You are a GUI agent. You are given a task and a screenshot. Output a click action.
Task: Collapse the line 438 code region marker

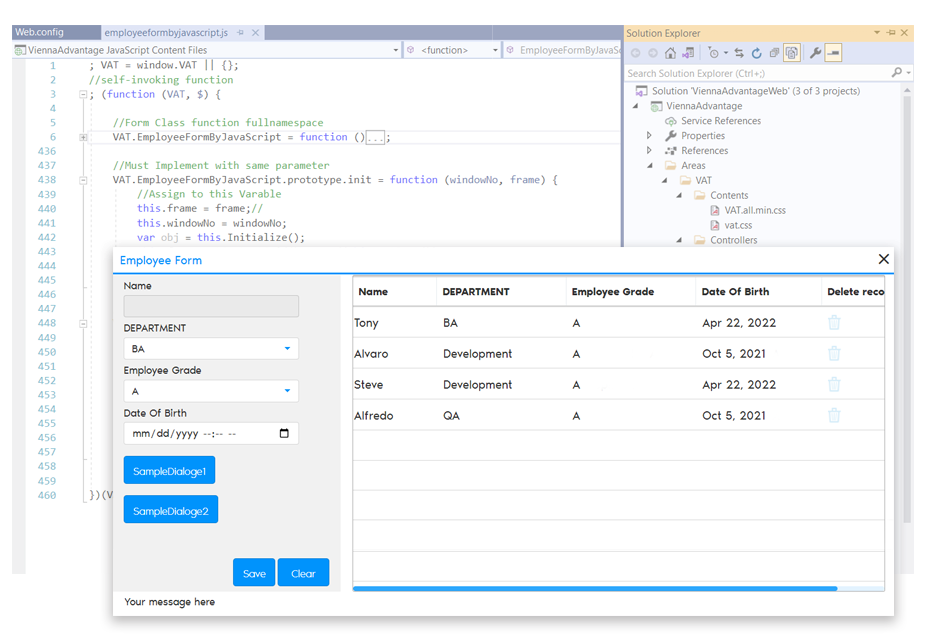tap(82, 180)
